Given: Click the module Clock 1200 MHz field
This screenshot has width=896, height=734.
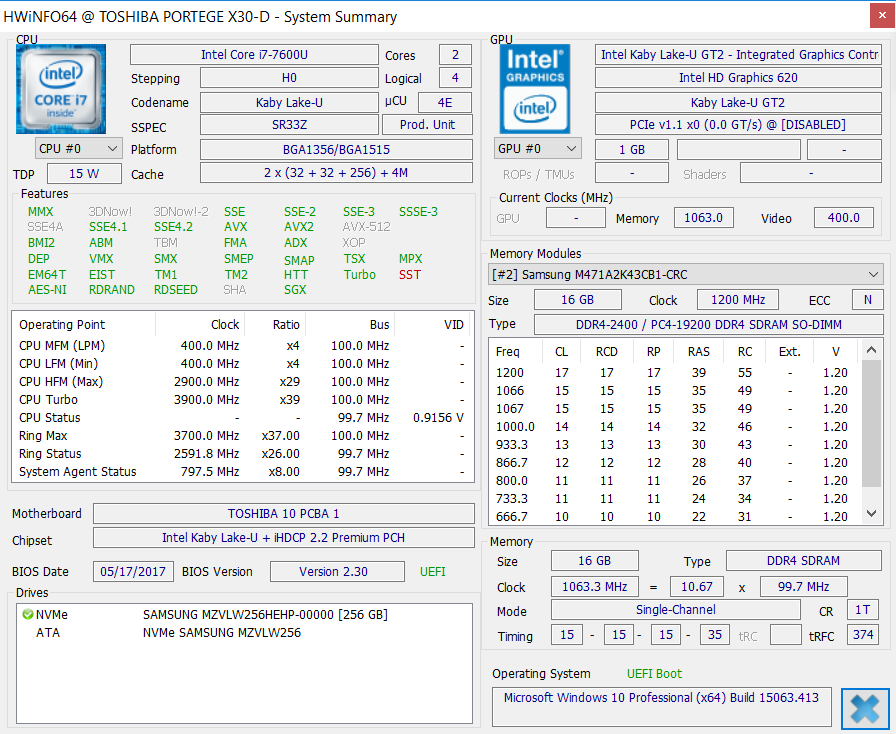Looking at the screenshot, I should coord(738,300).
